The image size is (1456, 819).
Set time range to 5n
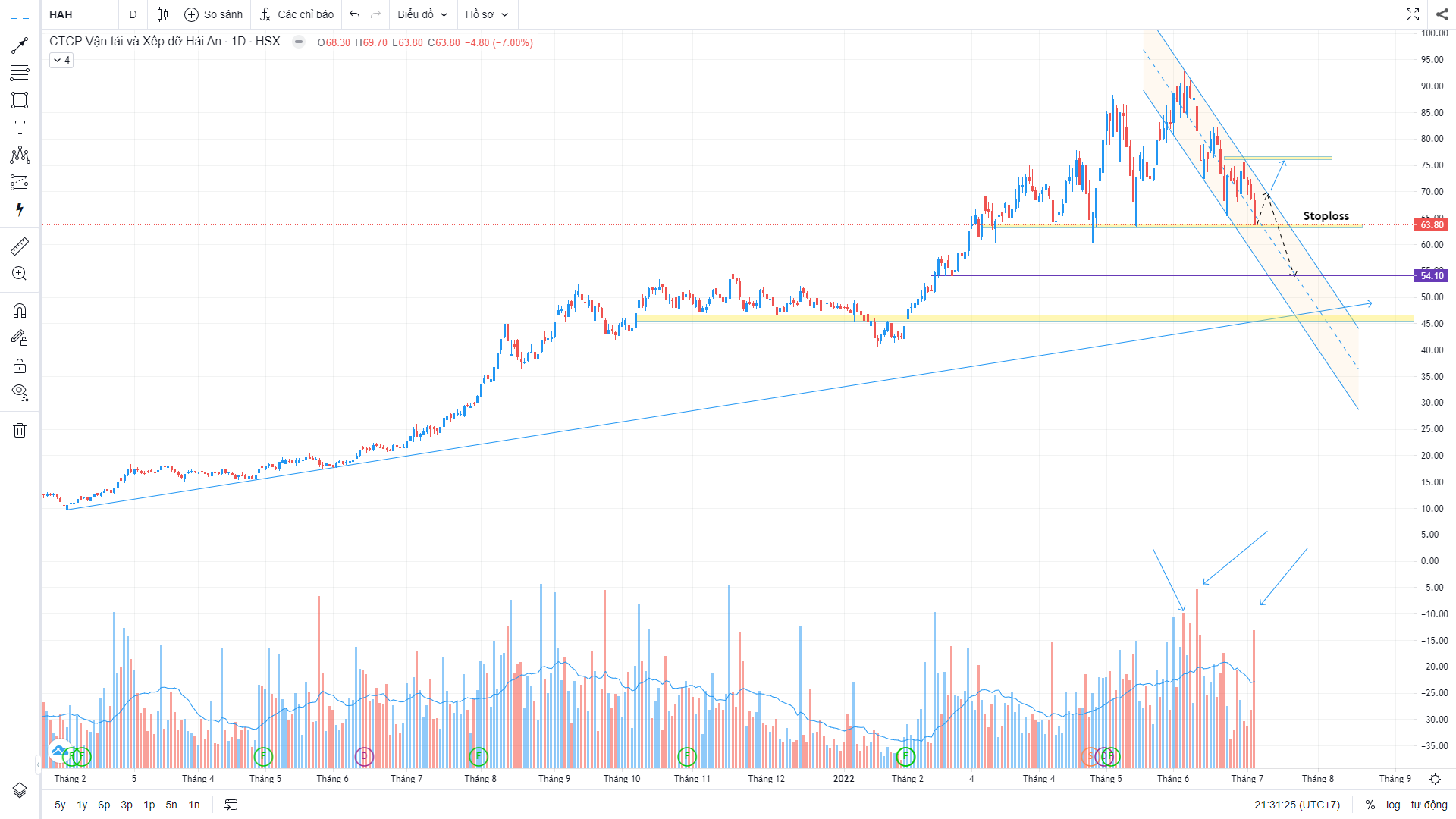coord(171,805)
